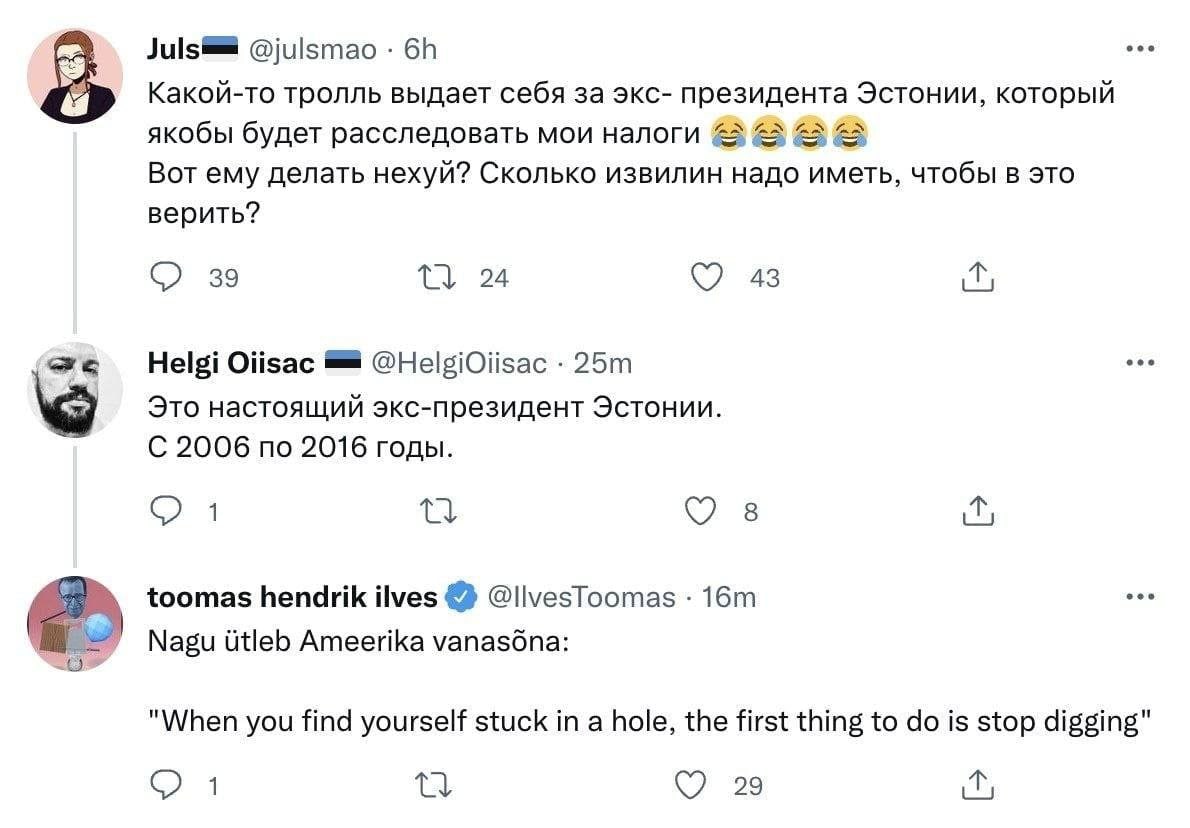Share Helgi Oiisac's tweet
This screenshot has height=828, width=1190.
(x=976, y=512)
